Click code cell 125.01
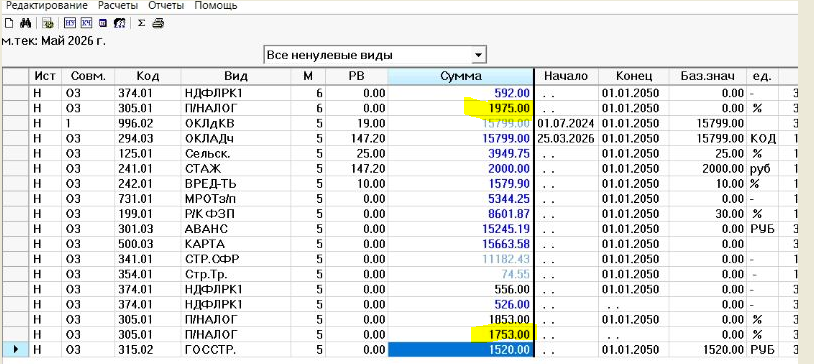 pos(147,154)
